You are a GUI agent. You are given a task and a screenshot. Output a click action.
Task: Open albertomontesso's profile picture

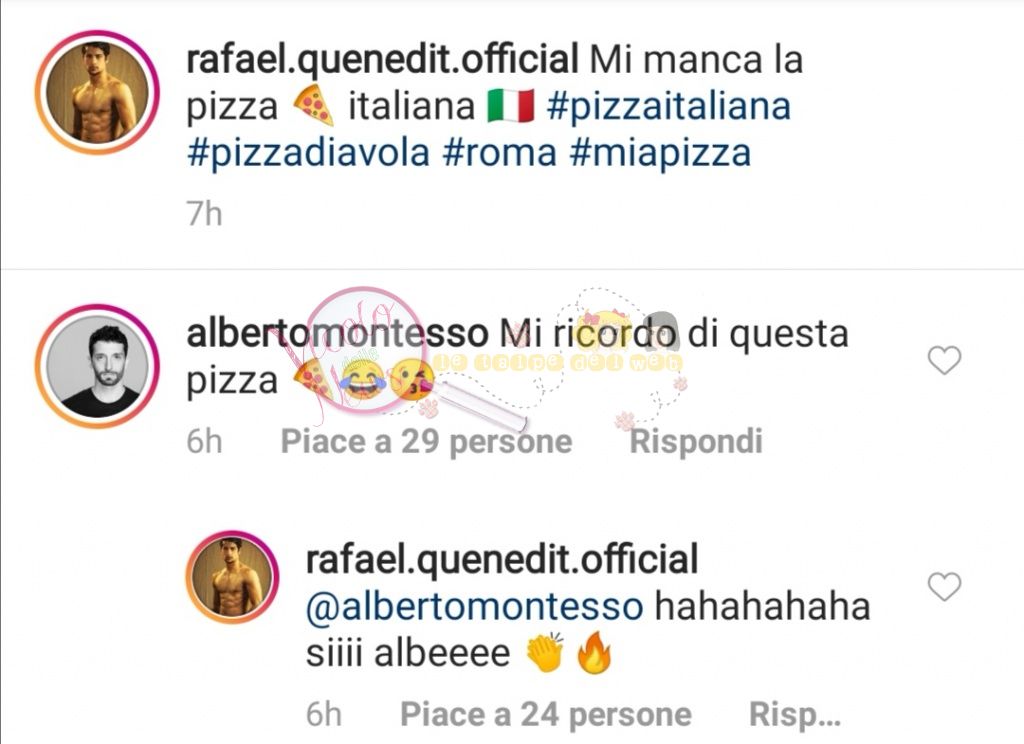point(97,366)
